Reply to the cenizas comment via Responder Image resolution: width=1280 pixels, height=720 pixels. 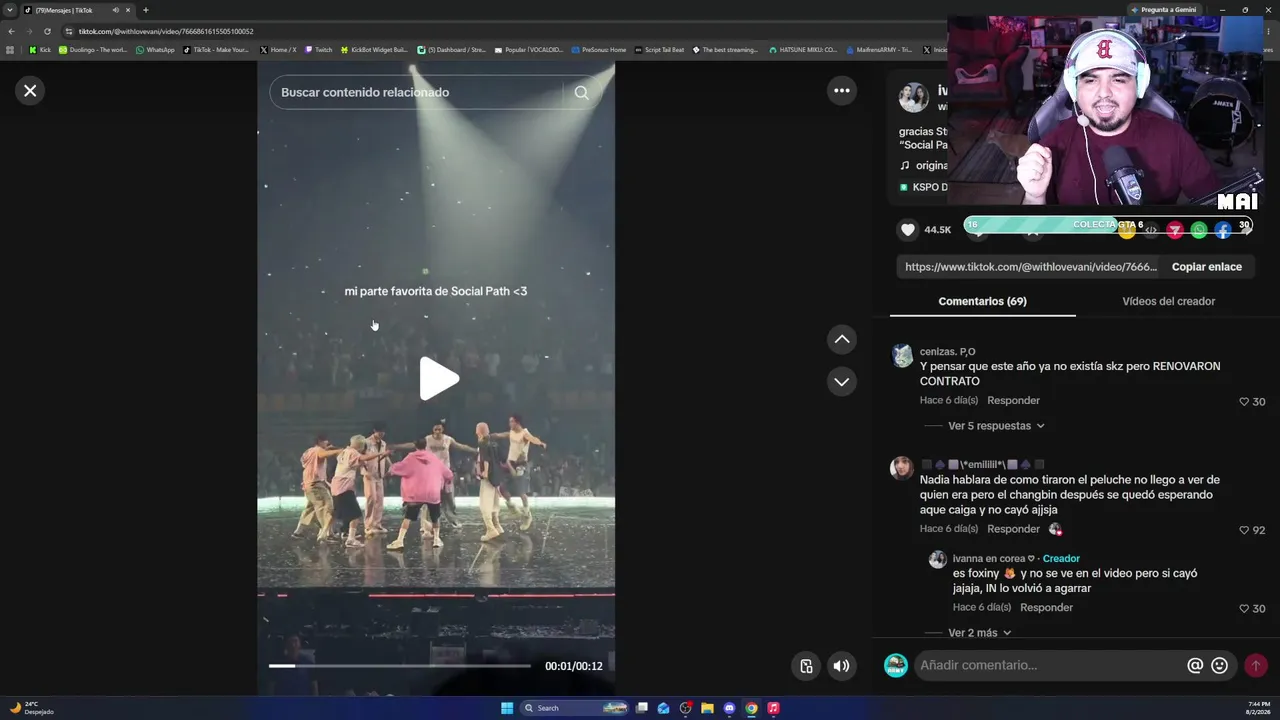pyautogui.click(x=1013, y=401)
